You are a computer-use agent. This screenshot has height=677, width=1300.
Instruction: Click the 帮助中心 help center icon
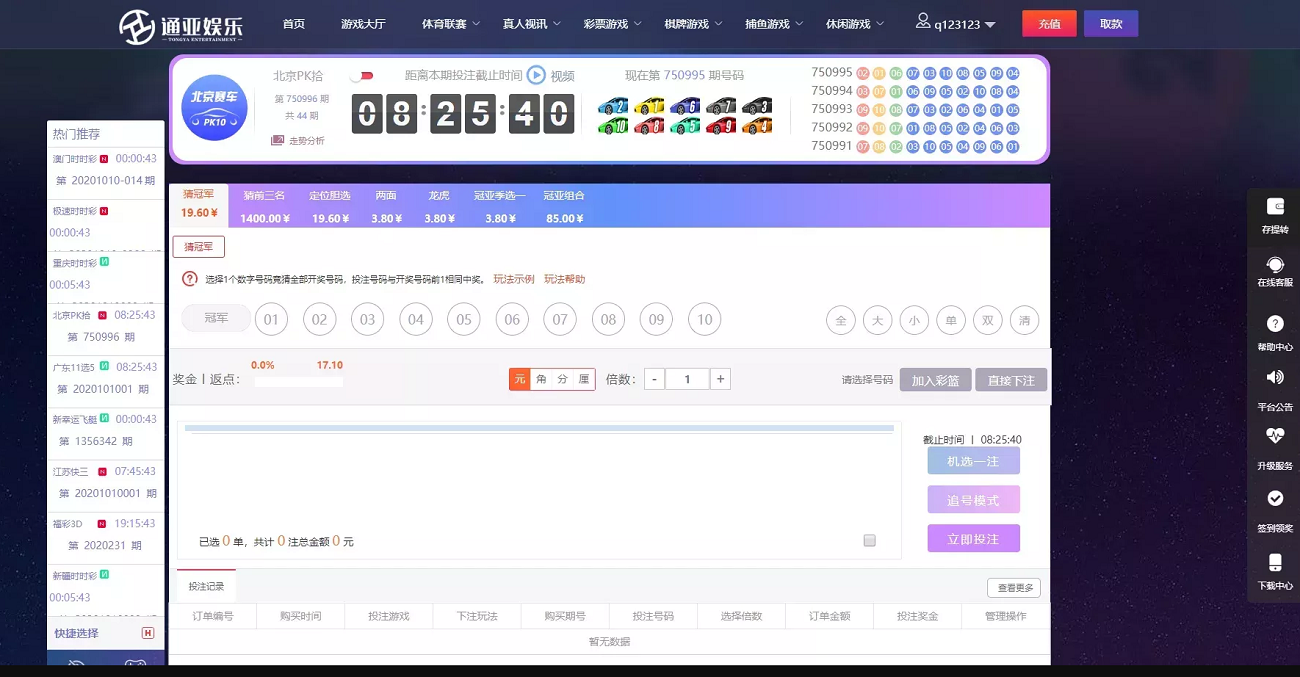(1274, 330)
